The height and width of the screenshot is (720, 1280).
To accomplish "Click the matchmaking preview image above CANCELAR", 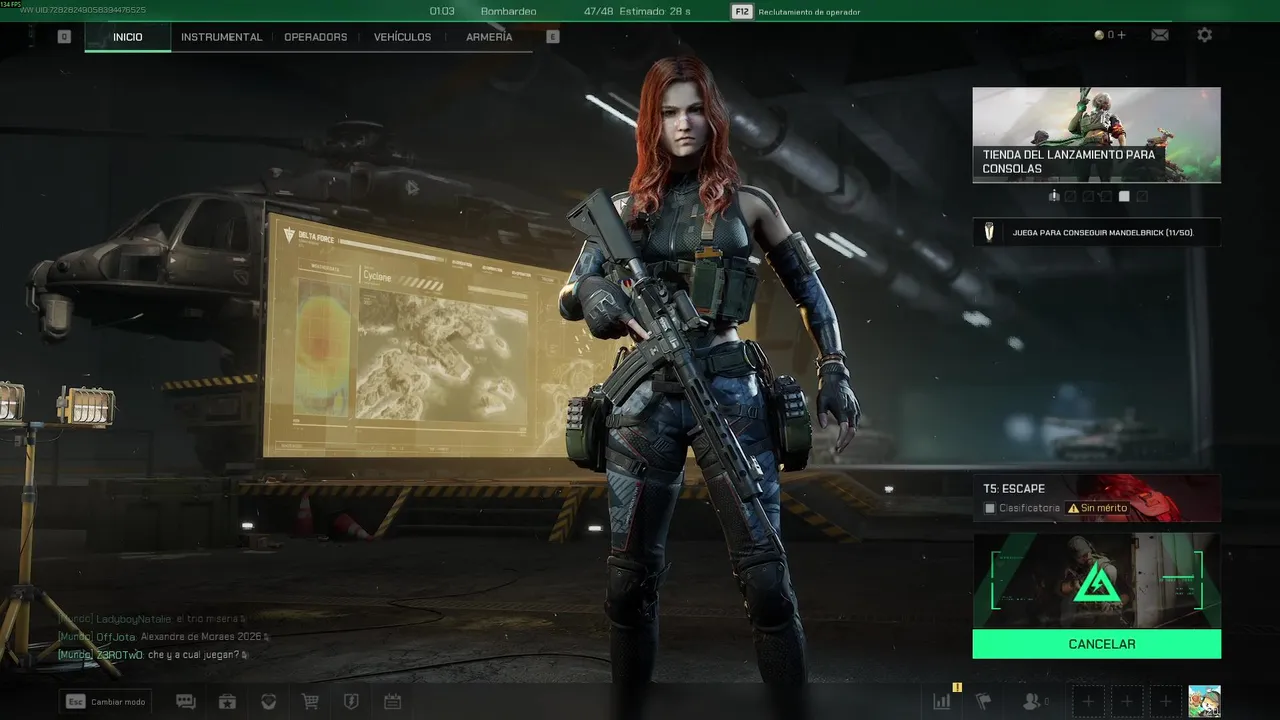I will click(x=1097, y=581).
